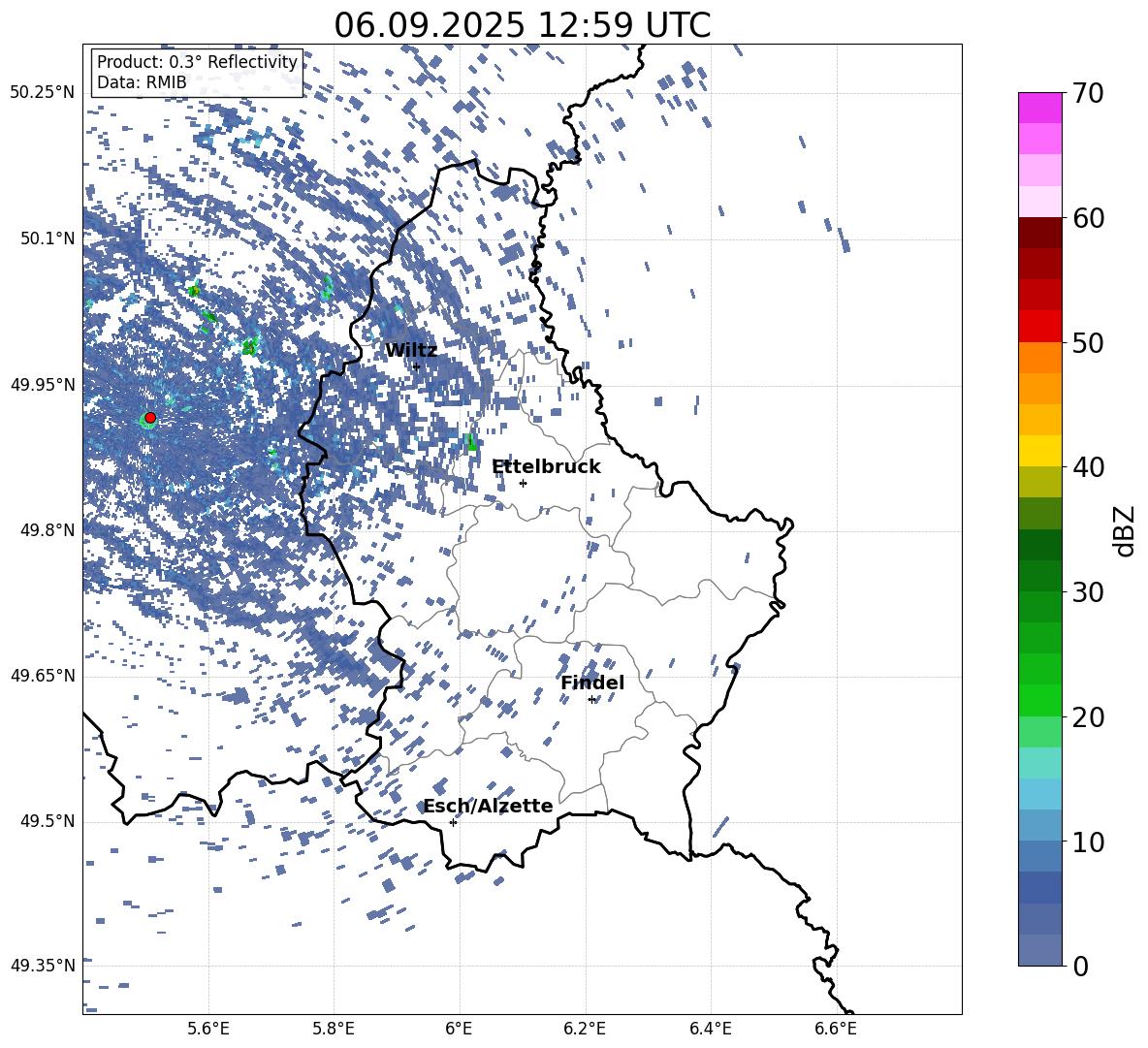Viewport: 1148px width, 1048px height.
Task: Click the longitude label 6.2°E
Action: [x=585, y=1029]
